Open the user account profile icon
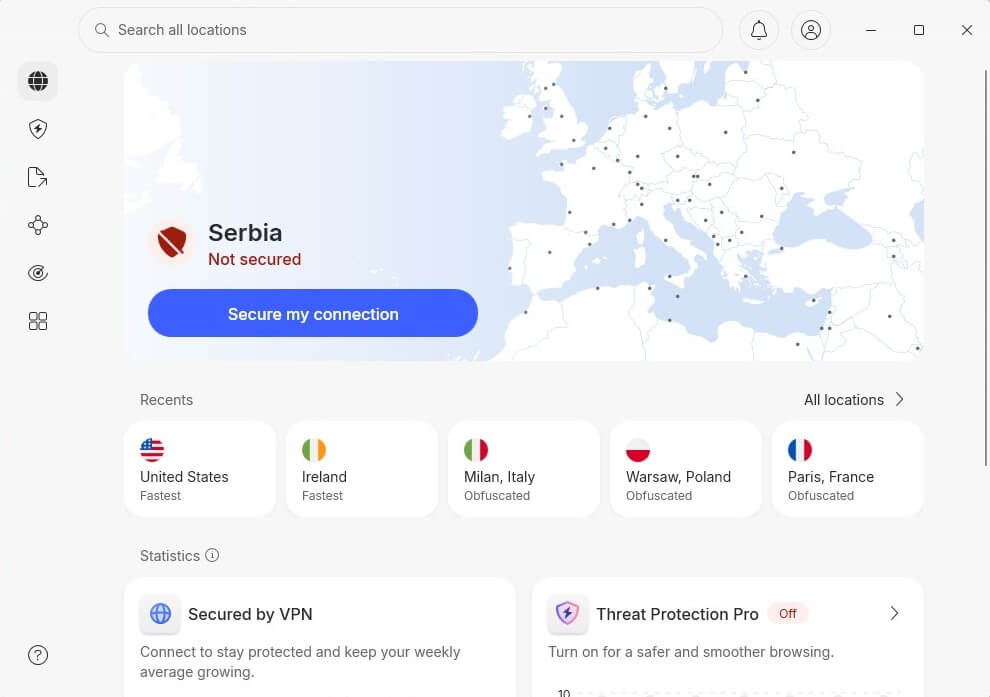990x697 pixels. [x=811, y=30]
